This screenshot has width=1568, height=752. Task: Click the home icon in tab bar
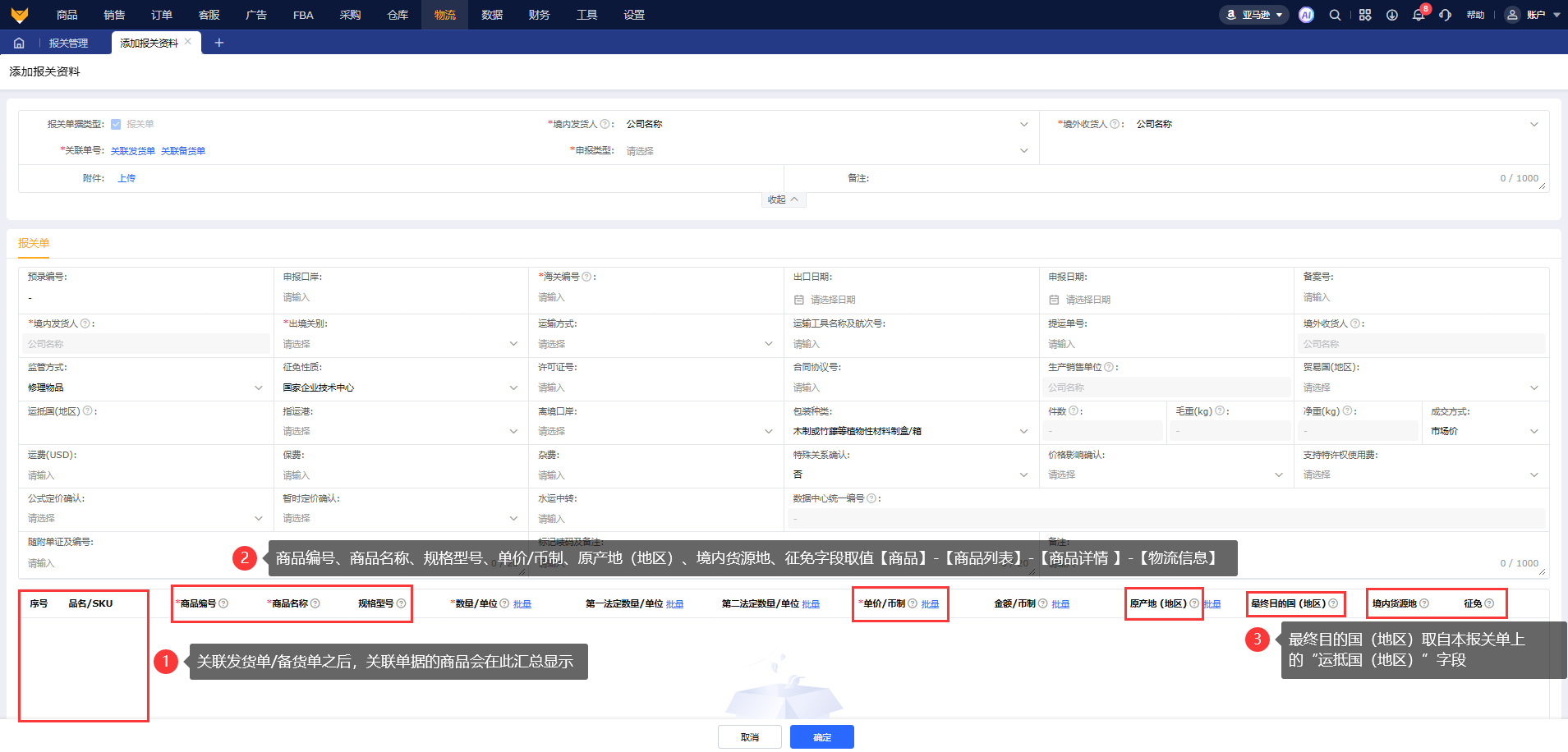click(19, 43)
